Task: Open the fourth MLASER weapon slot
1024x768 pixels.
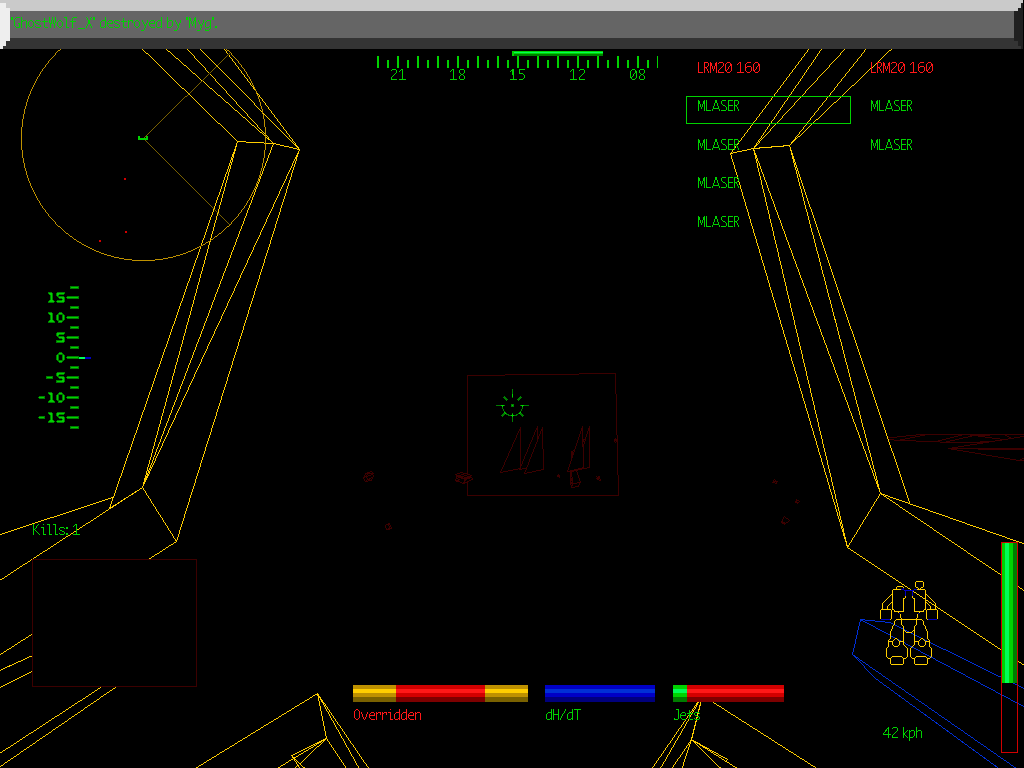Action: pos(718,221)
